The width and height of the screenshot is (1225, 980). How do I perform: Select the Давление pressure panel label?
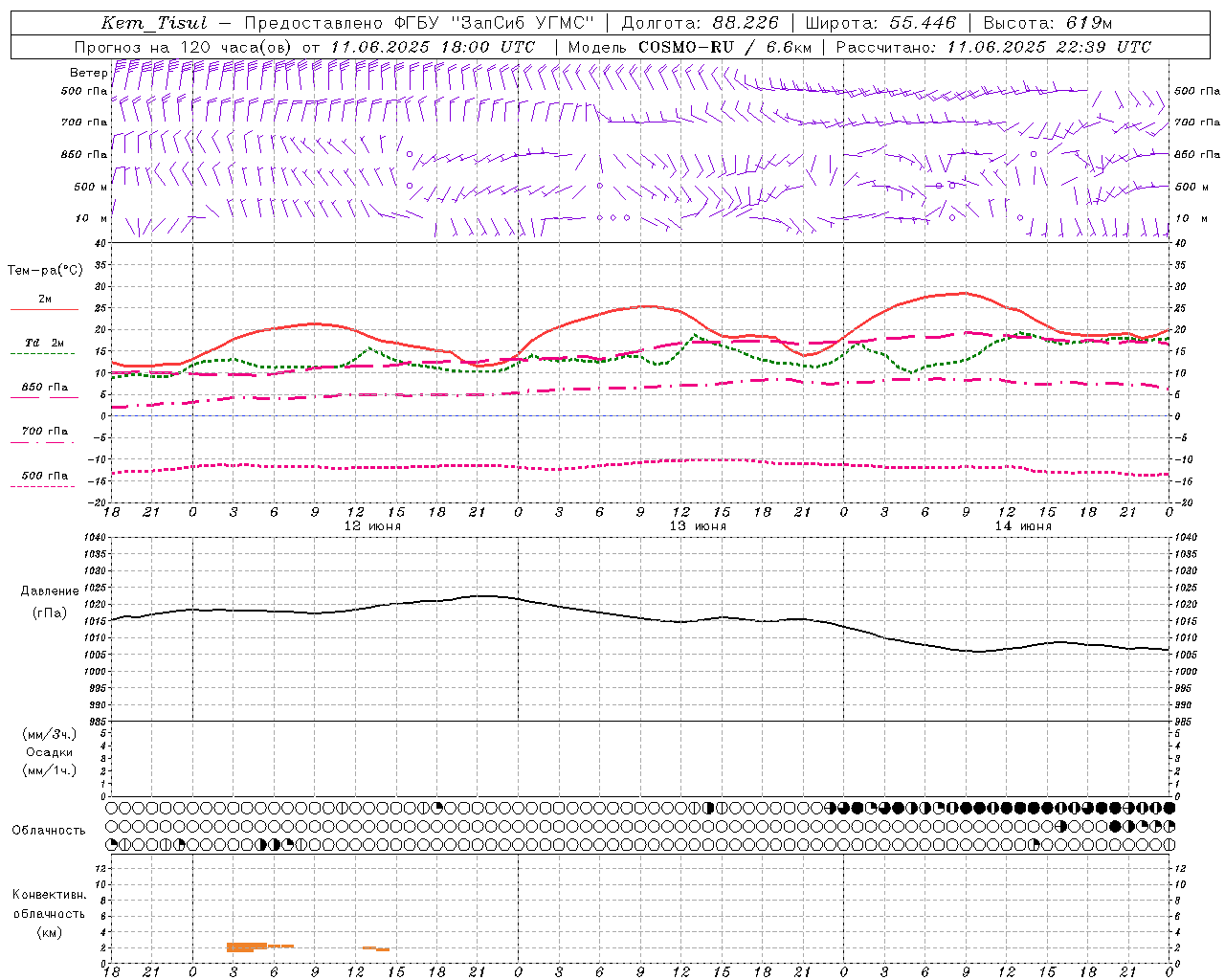(x=50, y=591)
